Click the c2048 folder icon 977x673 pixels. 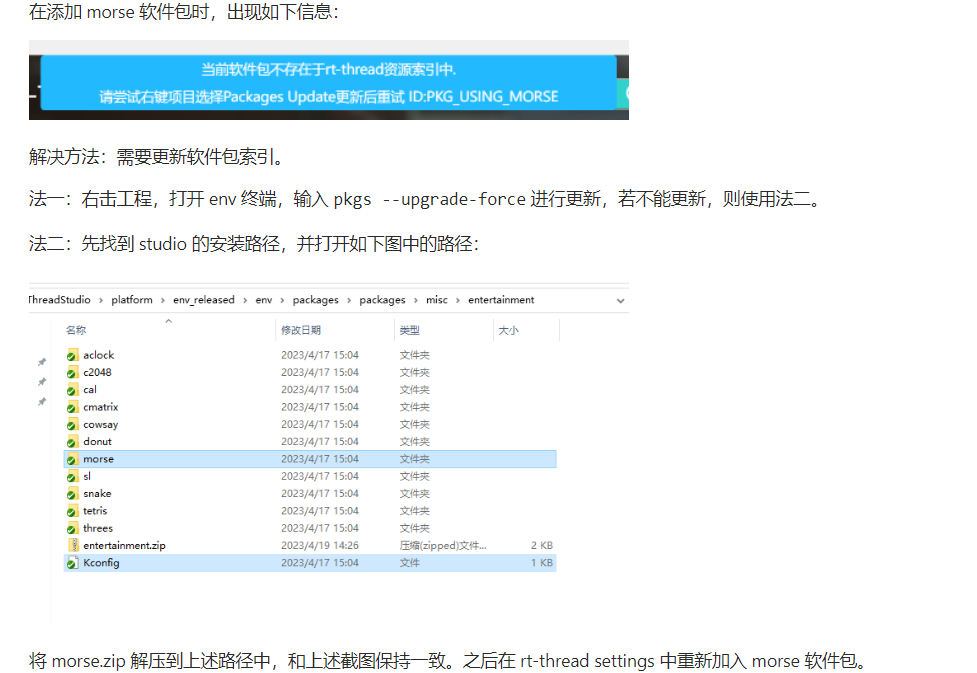(73, 373)
